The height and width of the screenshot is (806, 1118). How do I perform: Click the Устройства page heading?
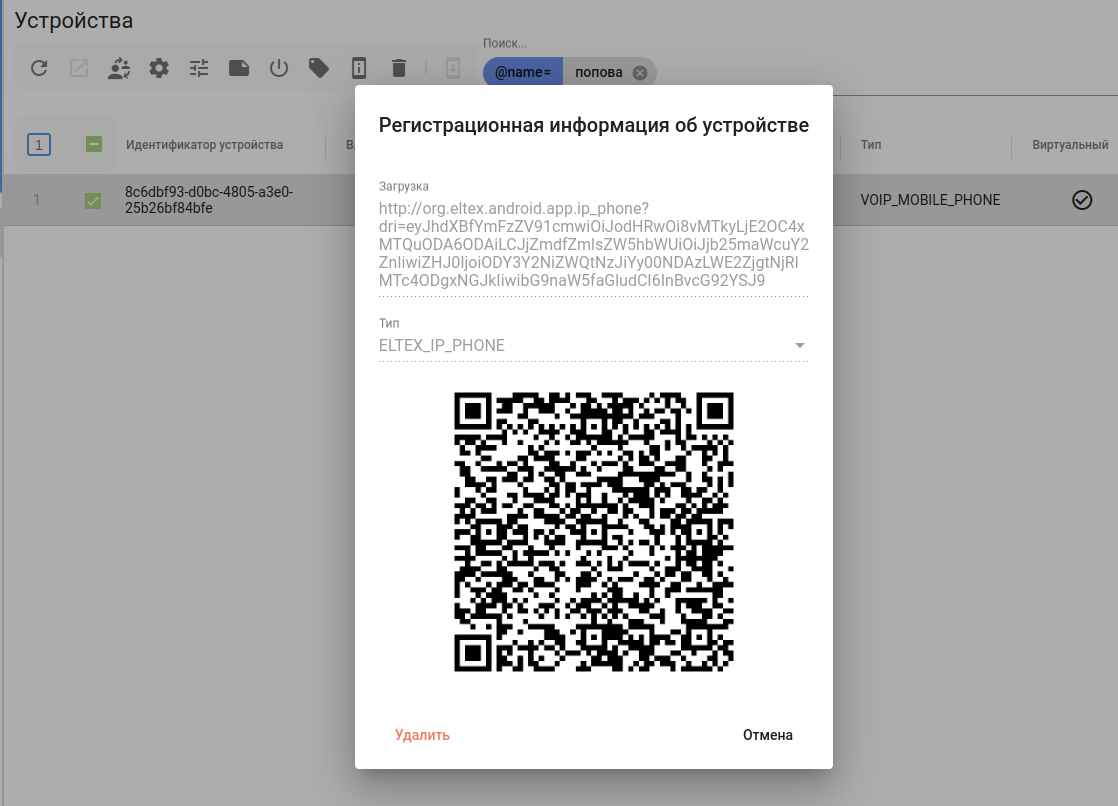73,20
